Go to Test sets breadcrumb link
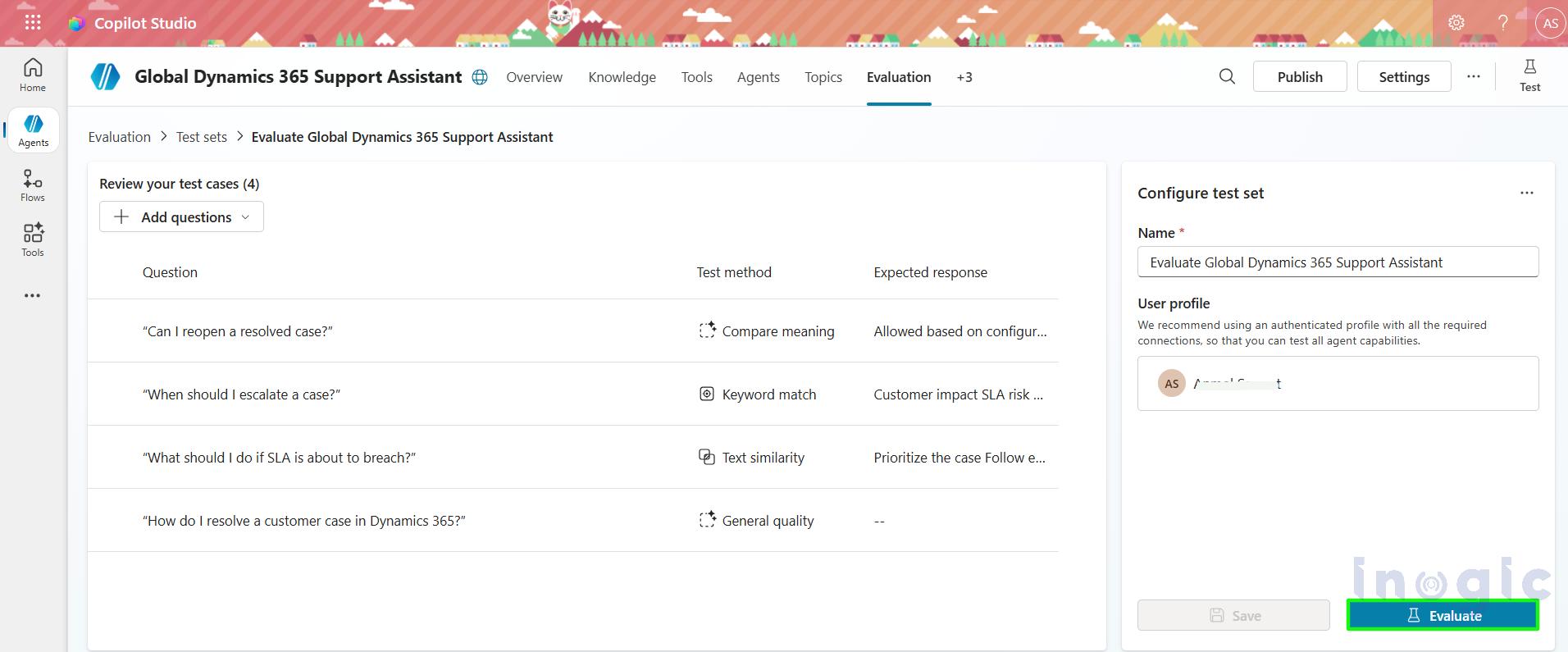This screenshot has width=1568, height=652. (x=201, y=137)
